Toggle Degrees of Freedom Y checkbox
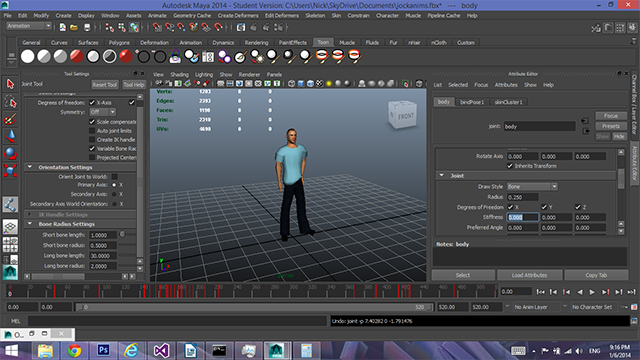The image size is (640, 360). pyautogui.click(x=544, y=207)
